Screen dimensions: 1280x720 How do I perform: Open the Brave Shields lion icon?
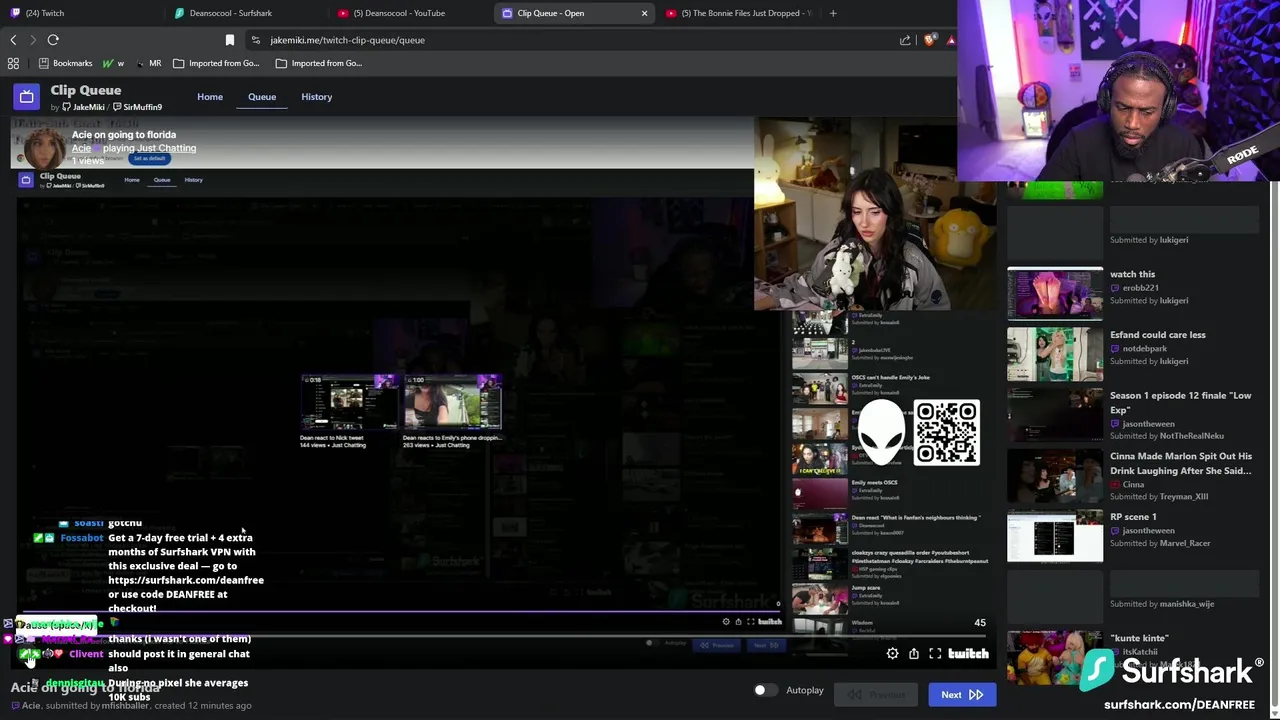coord(930,40)
